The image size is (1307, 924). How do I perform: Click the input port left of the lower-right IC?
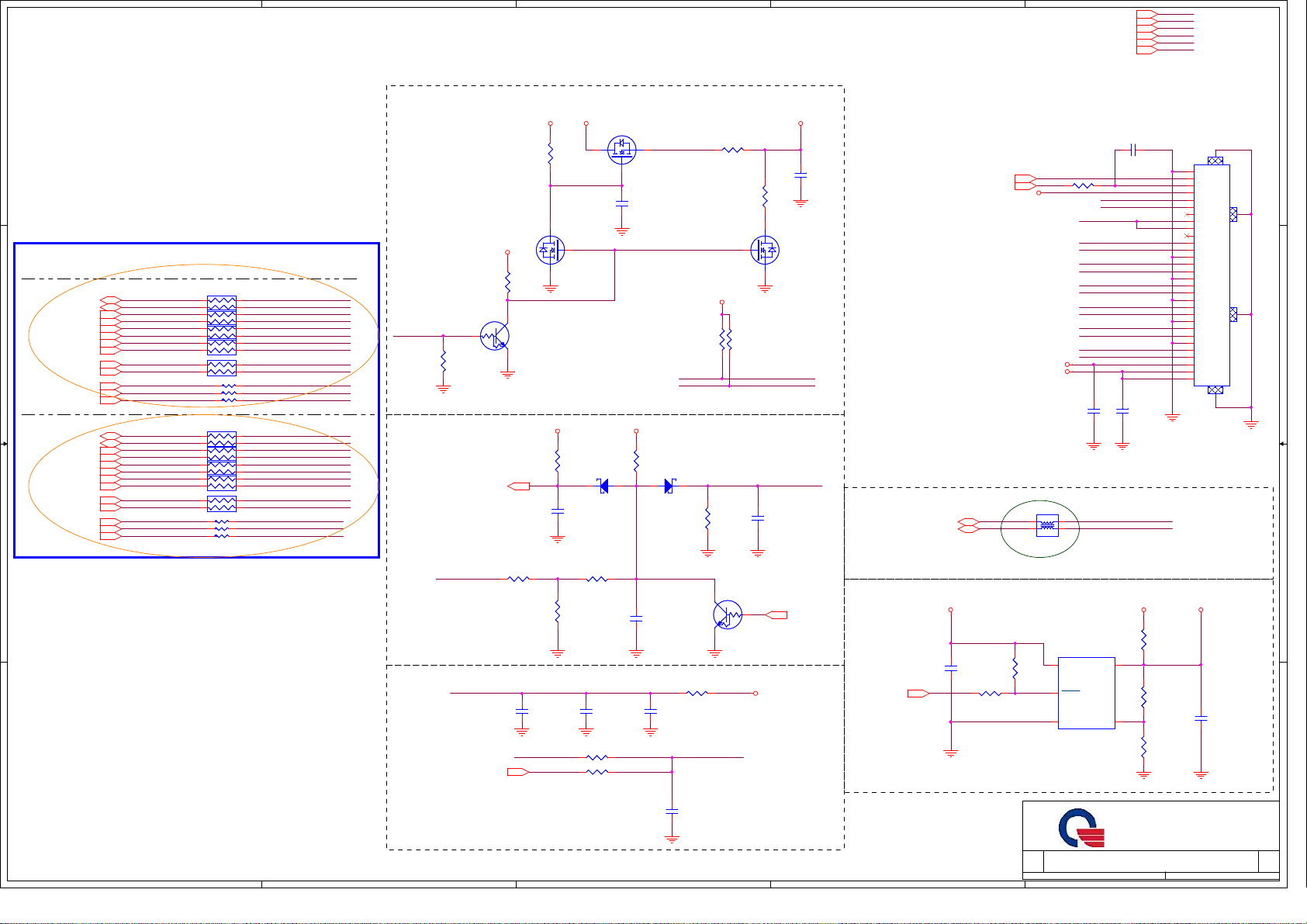[x=918, y=694]
